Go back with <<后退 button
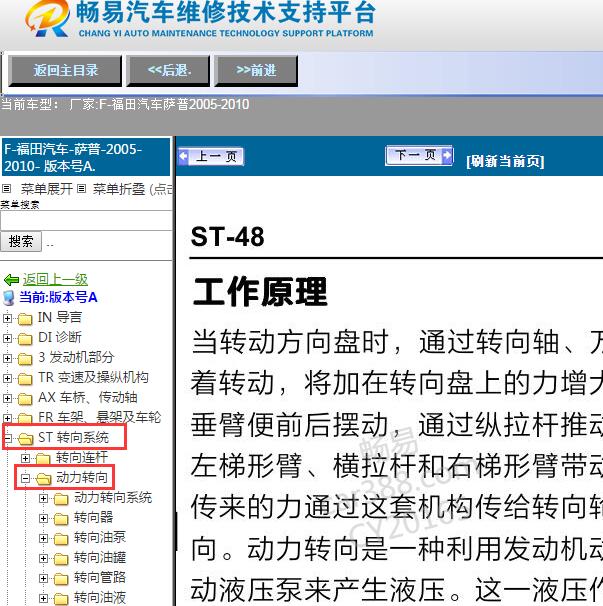The width and height of the screenshot is (603, 606). [x=169, y=70]
